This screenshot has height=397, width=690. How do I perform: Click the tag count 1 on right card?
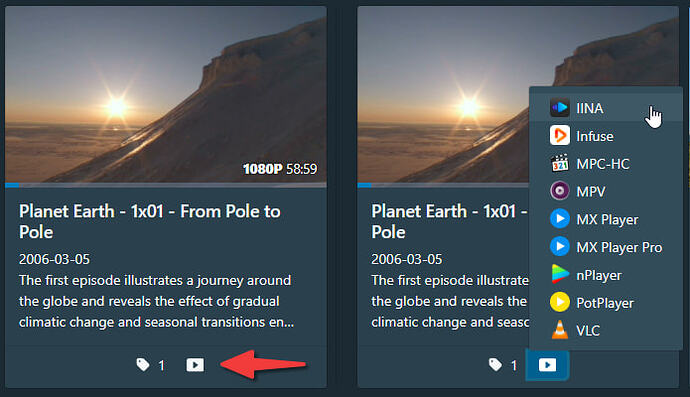click(x=514, y=365)
